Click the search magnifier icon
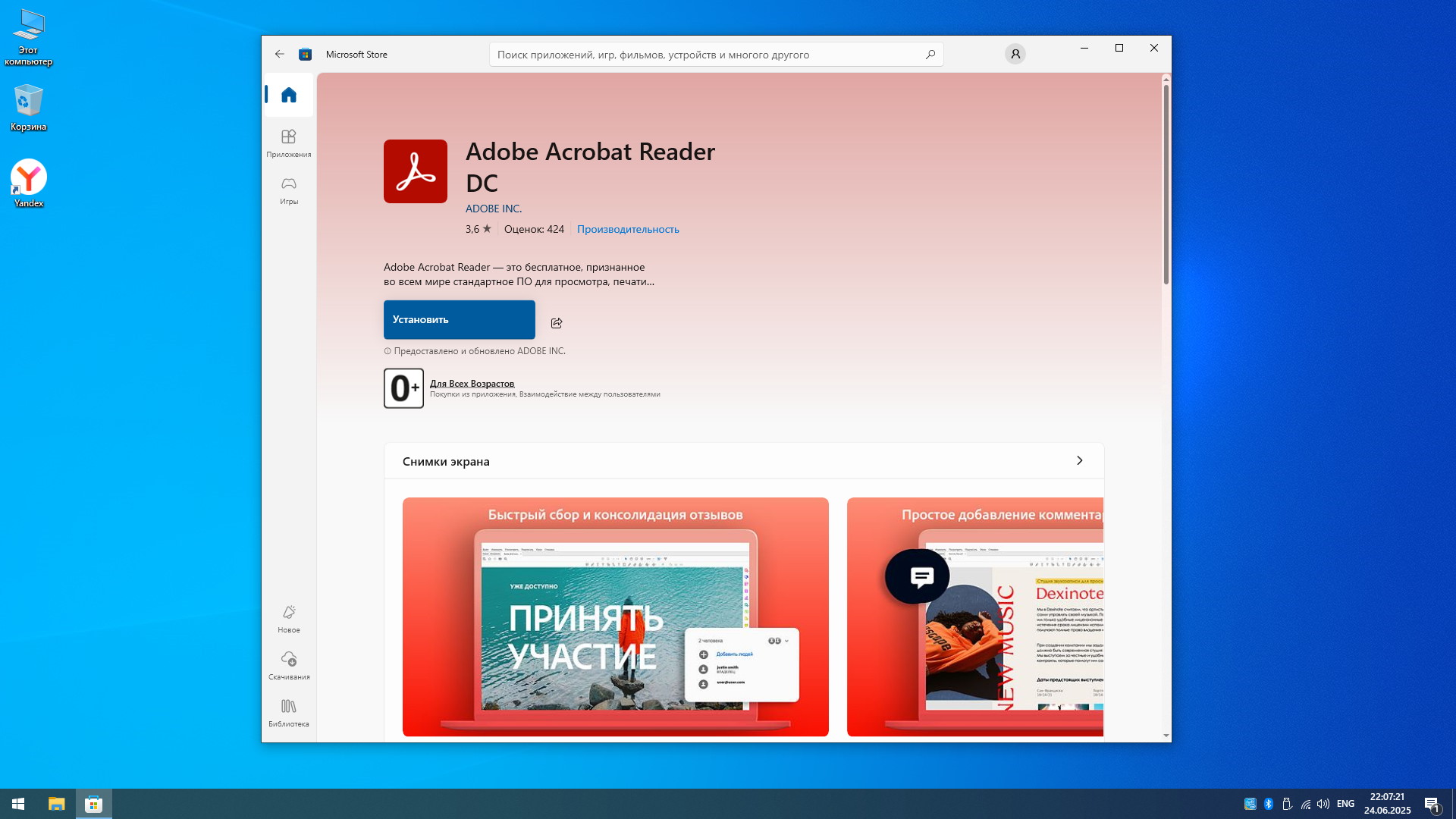Viewport: 1456px width, 819px height. coord(930,54)
